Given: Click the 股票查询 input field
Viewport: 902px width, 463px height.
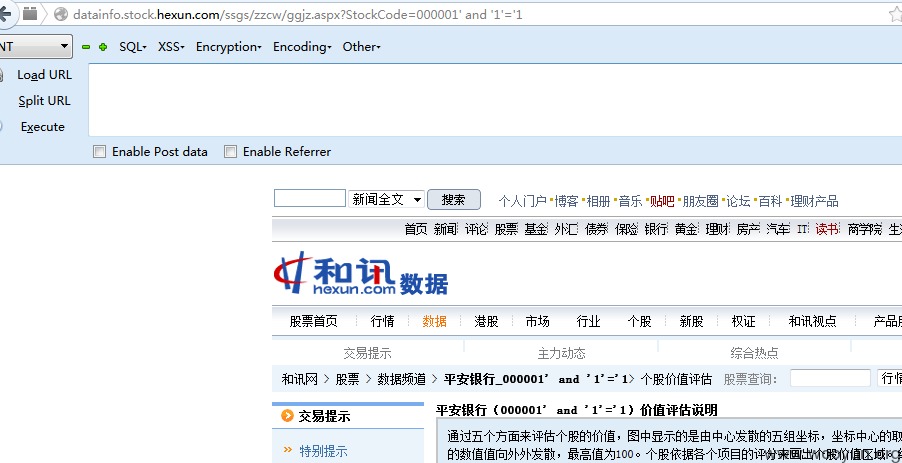Looking at the screenshot, I should 830,378.
